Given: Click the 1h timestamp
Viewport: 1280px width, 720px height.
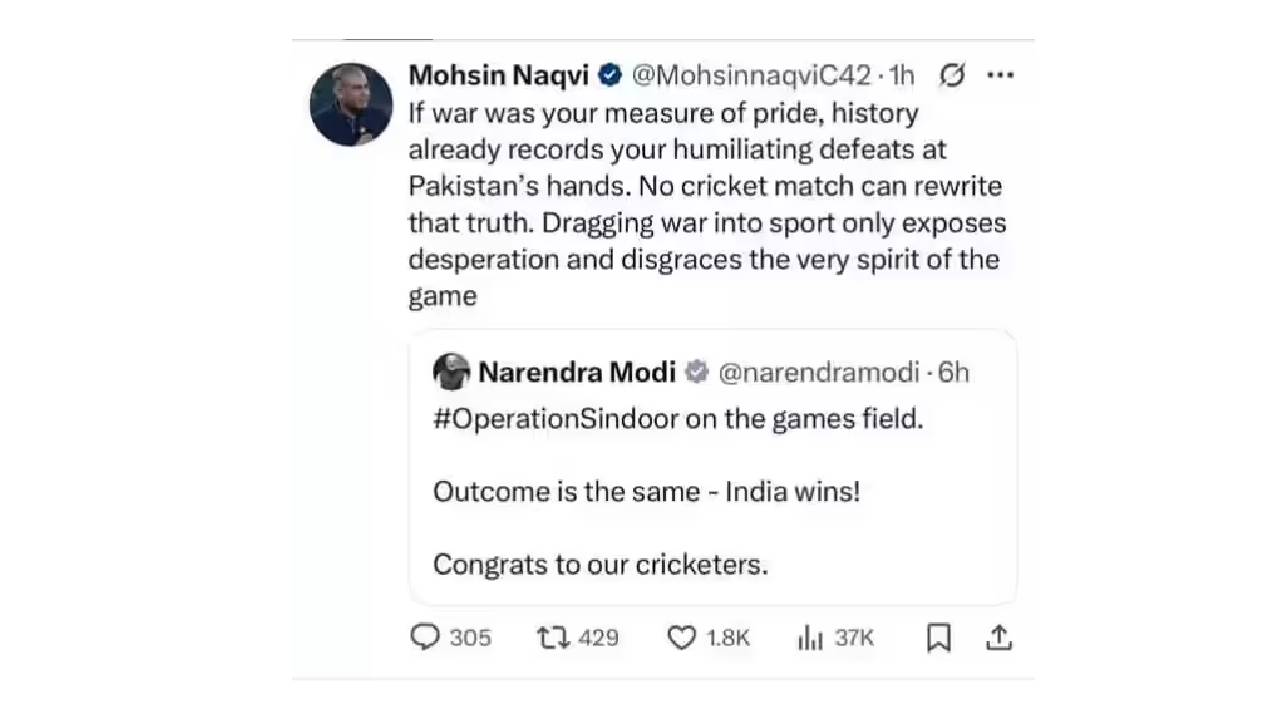Looking at the screenshot, I should coord(901,75).
